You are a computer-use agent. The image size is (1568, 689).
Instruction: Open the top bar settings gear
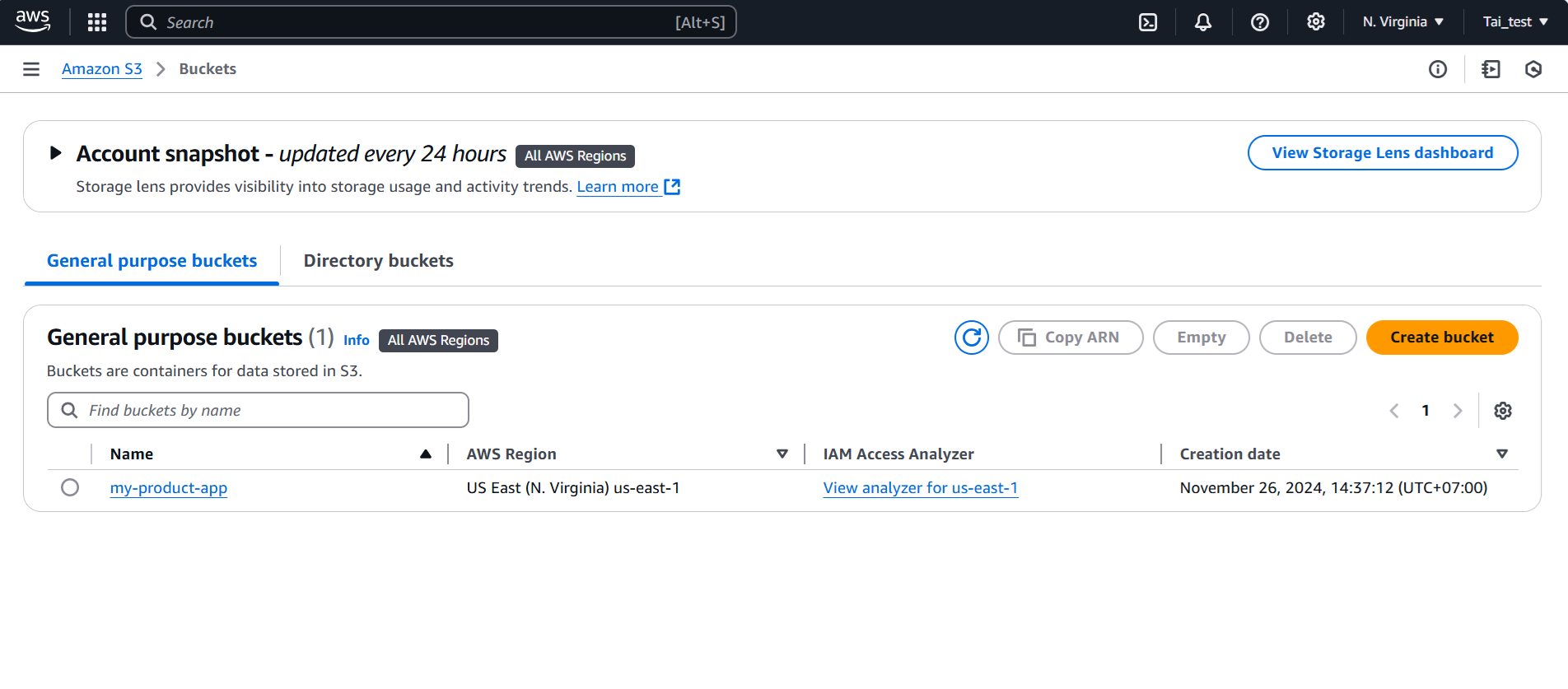pos(1316,22)
